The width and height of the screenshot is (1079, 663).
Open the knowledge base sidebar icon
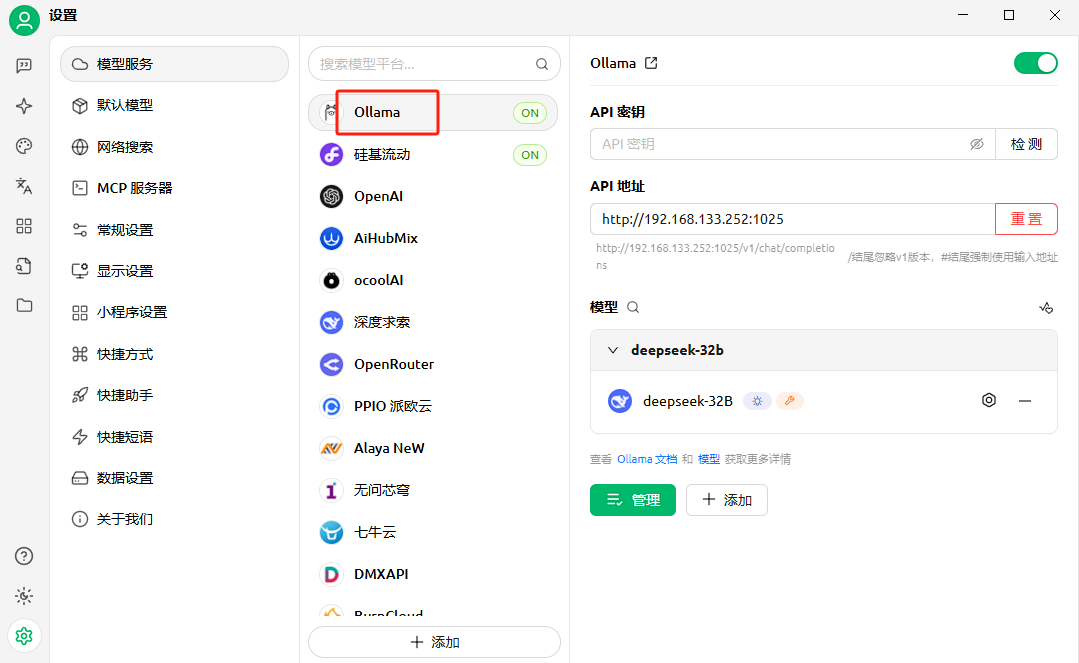24,266
